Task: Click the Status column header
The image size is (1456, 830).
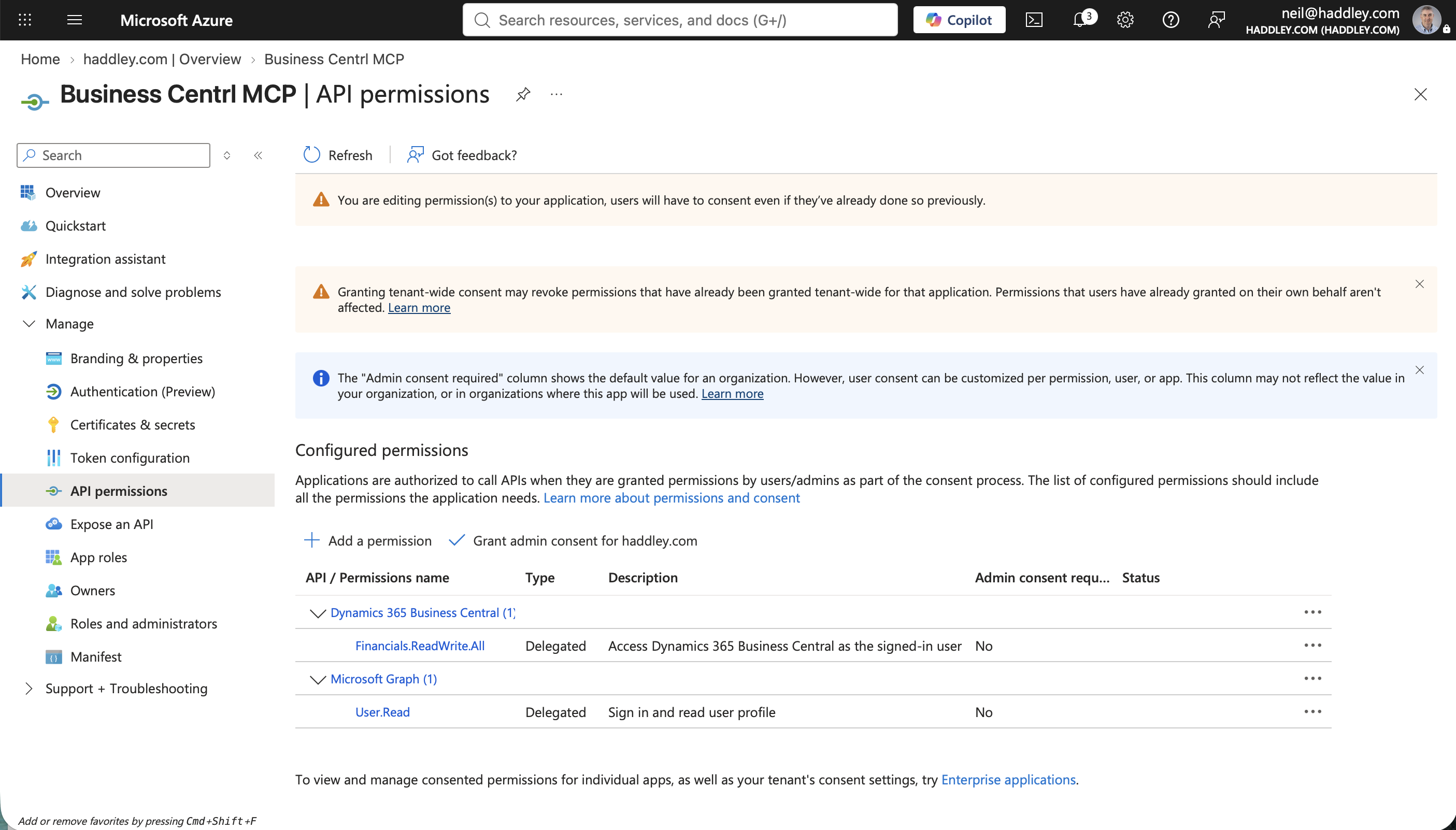Action: pos(1141,578)
